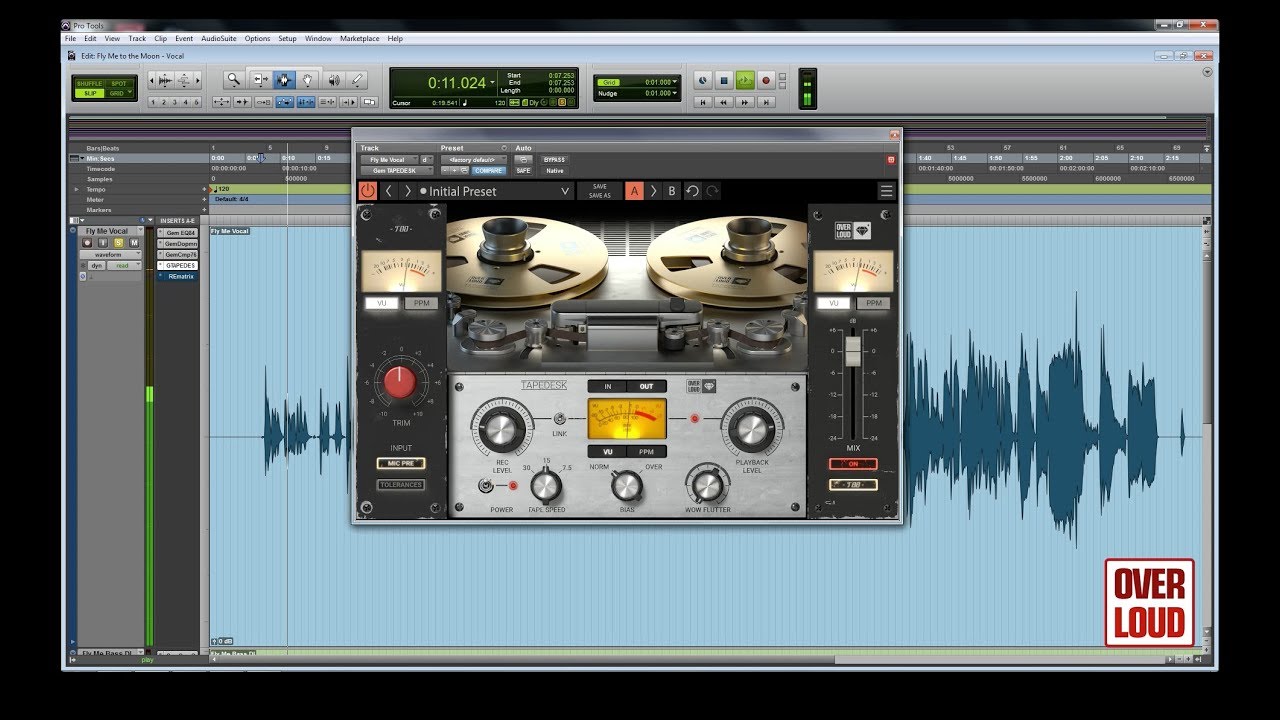This screenshot has width=1280, height=720.
Task: Select SLIP edit mode
Action: point(90,93)
